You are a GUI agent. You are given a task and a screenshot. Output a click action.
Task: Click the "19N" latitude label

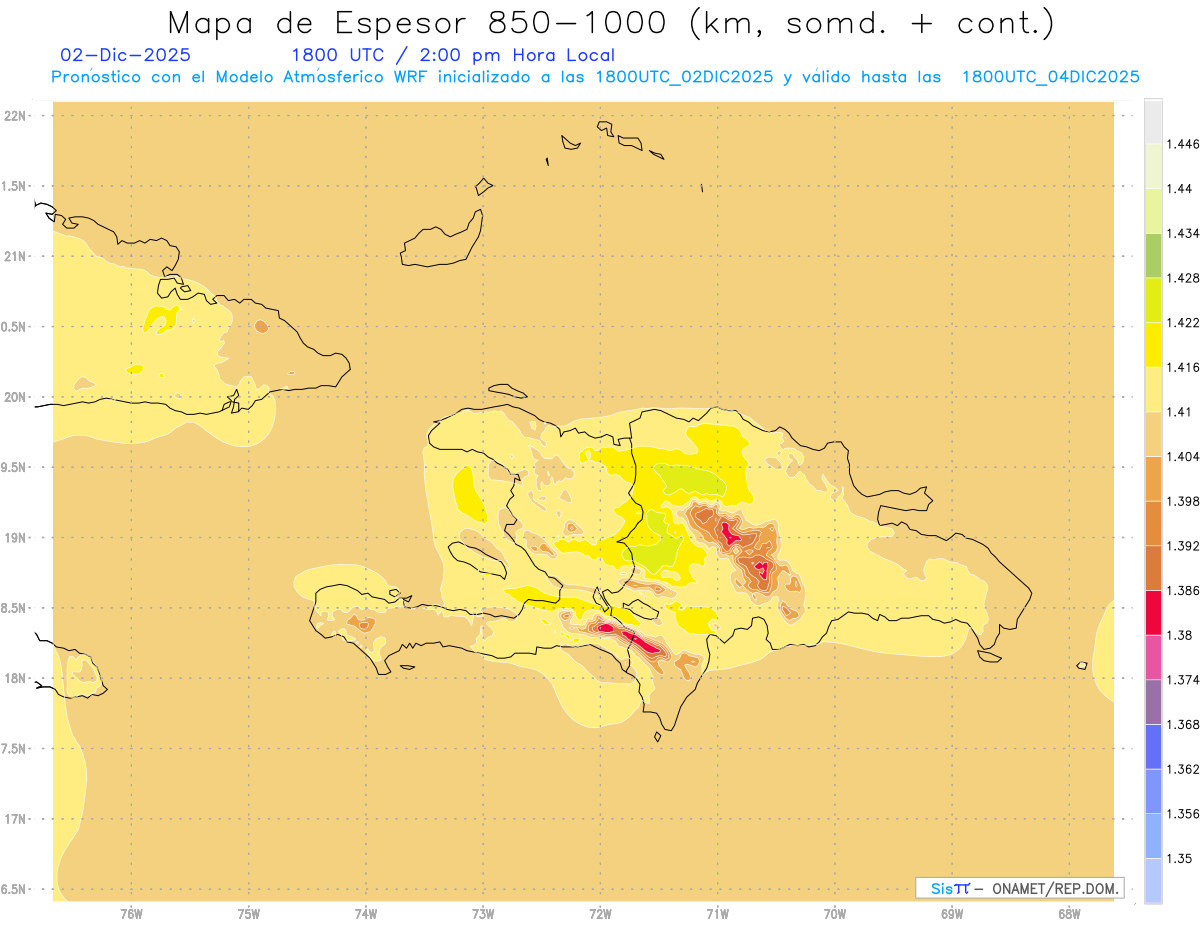point(16,538)
